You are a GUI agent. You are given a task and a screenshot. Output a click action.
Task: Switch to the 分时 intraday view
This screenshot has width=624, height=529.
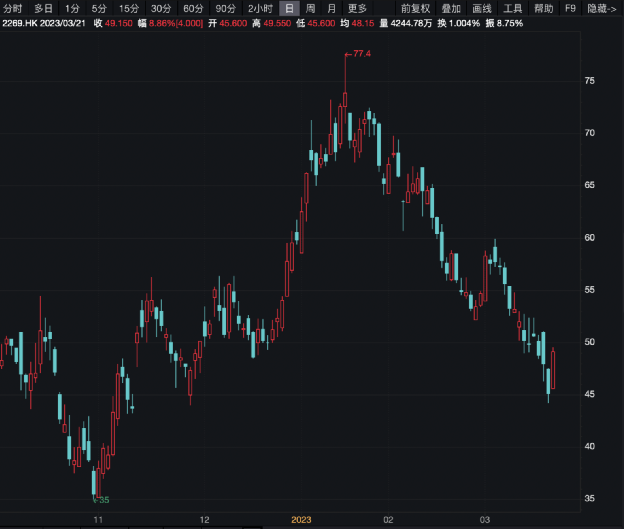13,8
